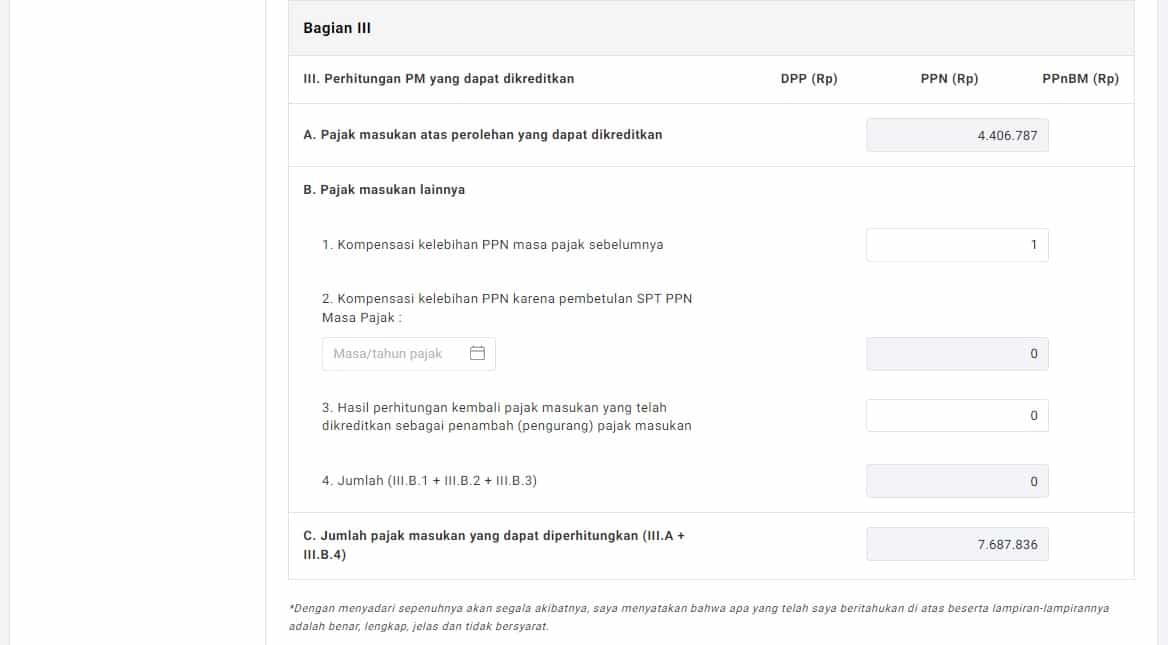Open the Masa/tahun pajak calendar picker
1168x645 pixels.
(x=477, y=353)
